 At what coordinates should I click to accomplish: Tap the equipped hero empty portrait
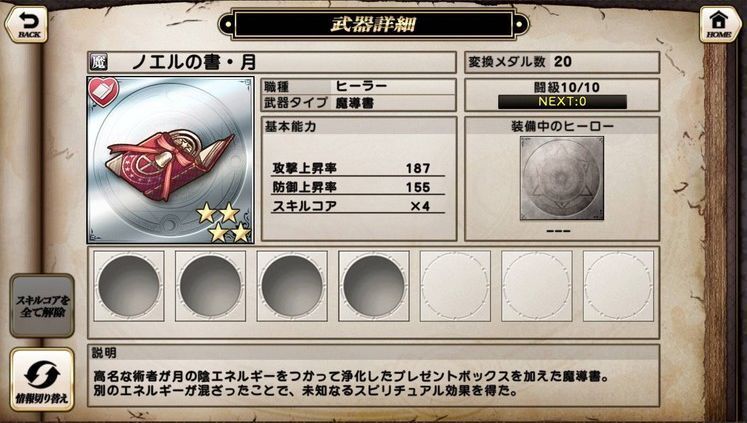[562, 178]
